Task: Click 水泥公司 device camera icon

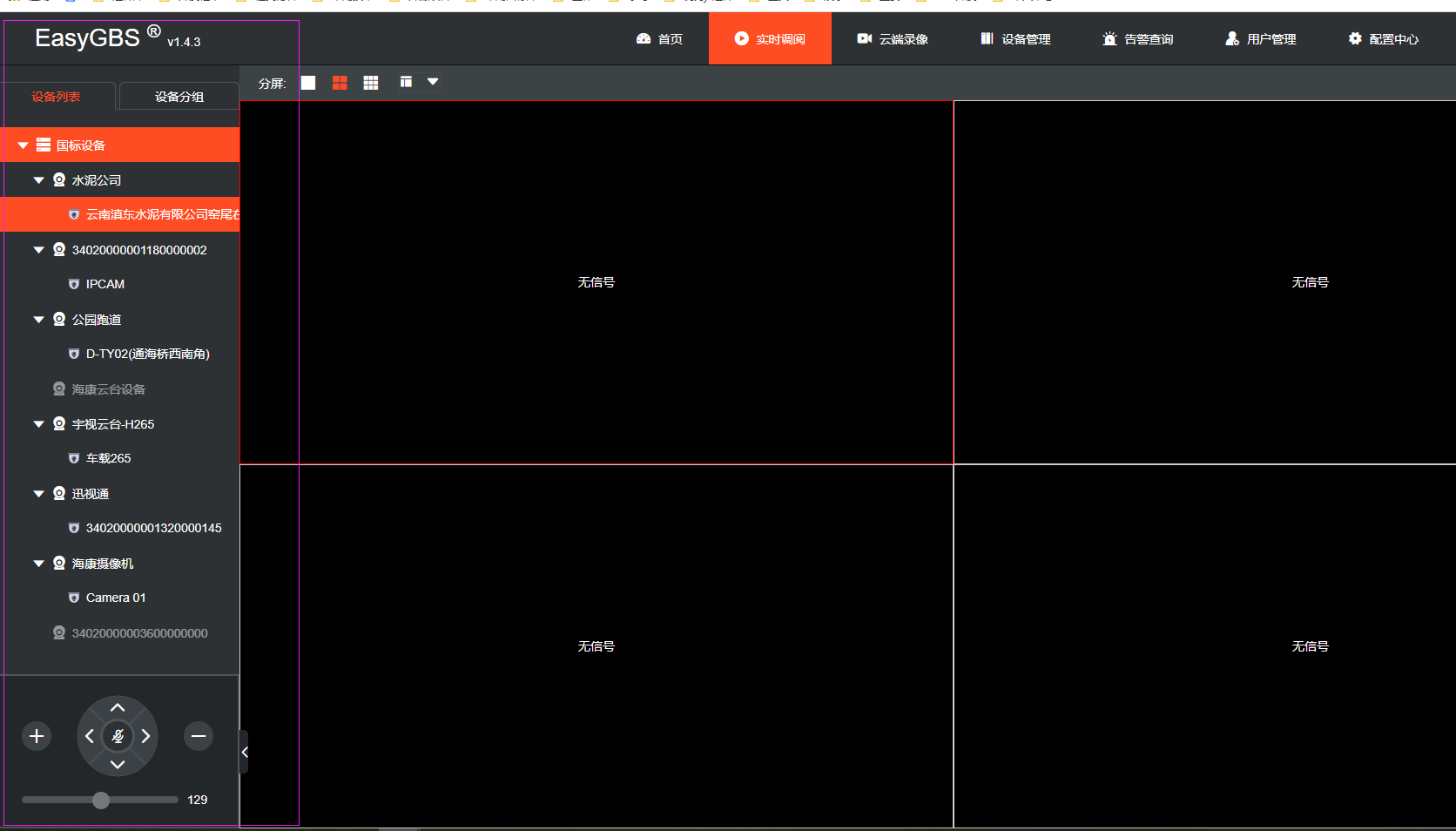Action: [59, 180]
